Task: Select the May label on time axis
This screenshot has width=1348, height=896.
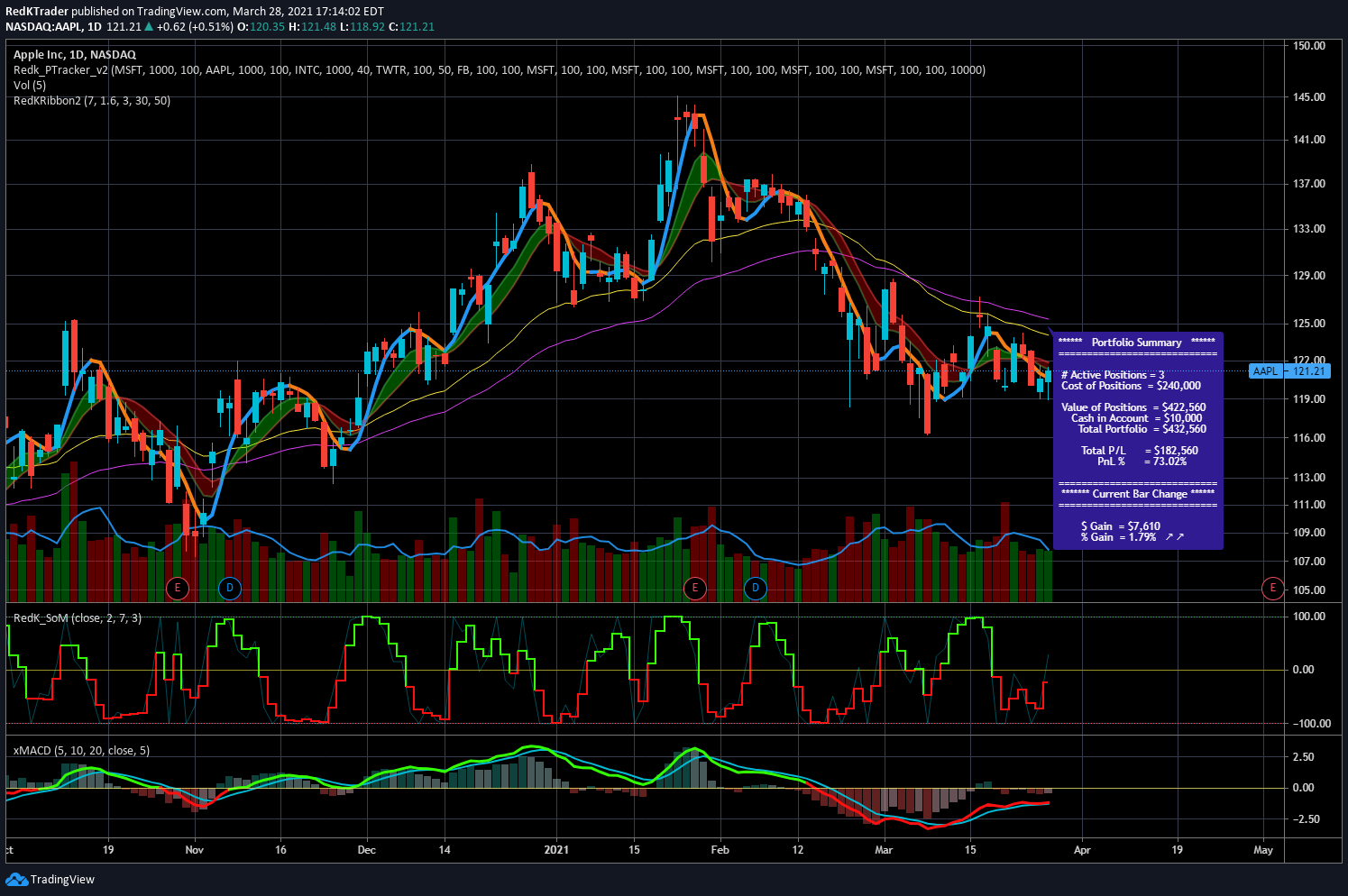Action: [1263, 850]
